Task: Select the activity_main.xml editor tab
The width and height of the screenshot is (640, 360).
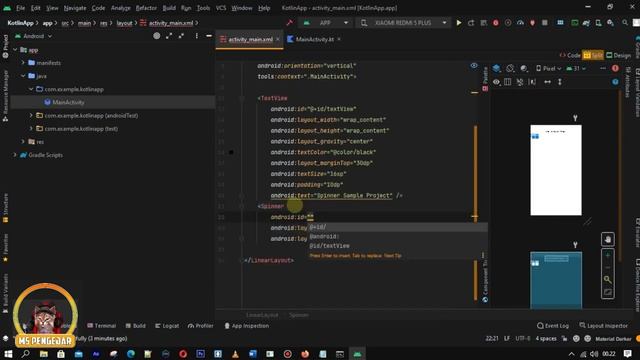Action: click(250, 39)
